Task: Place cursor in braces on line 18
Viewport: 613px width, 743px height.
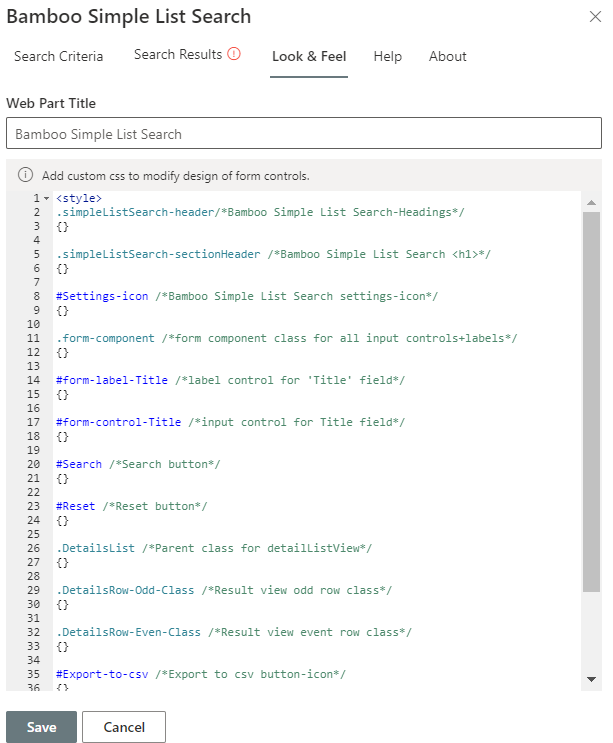Action: click(63, 436)
